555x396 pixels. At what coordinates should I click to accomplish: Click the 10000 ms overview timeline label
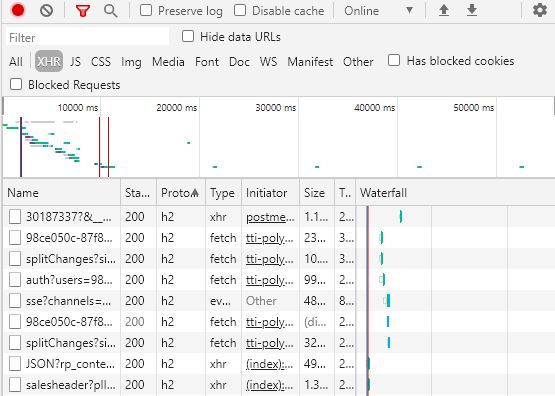78,108
